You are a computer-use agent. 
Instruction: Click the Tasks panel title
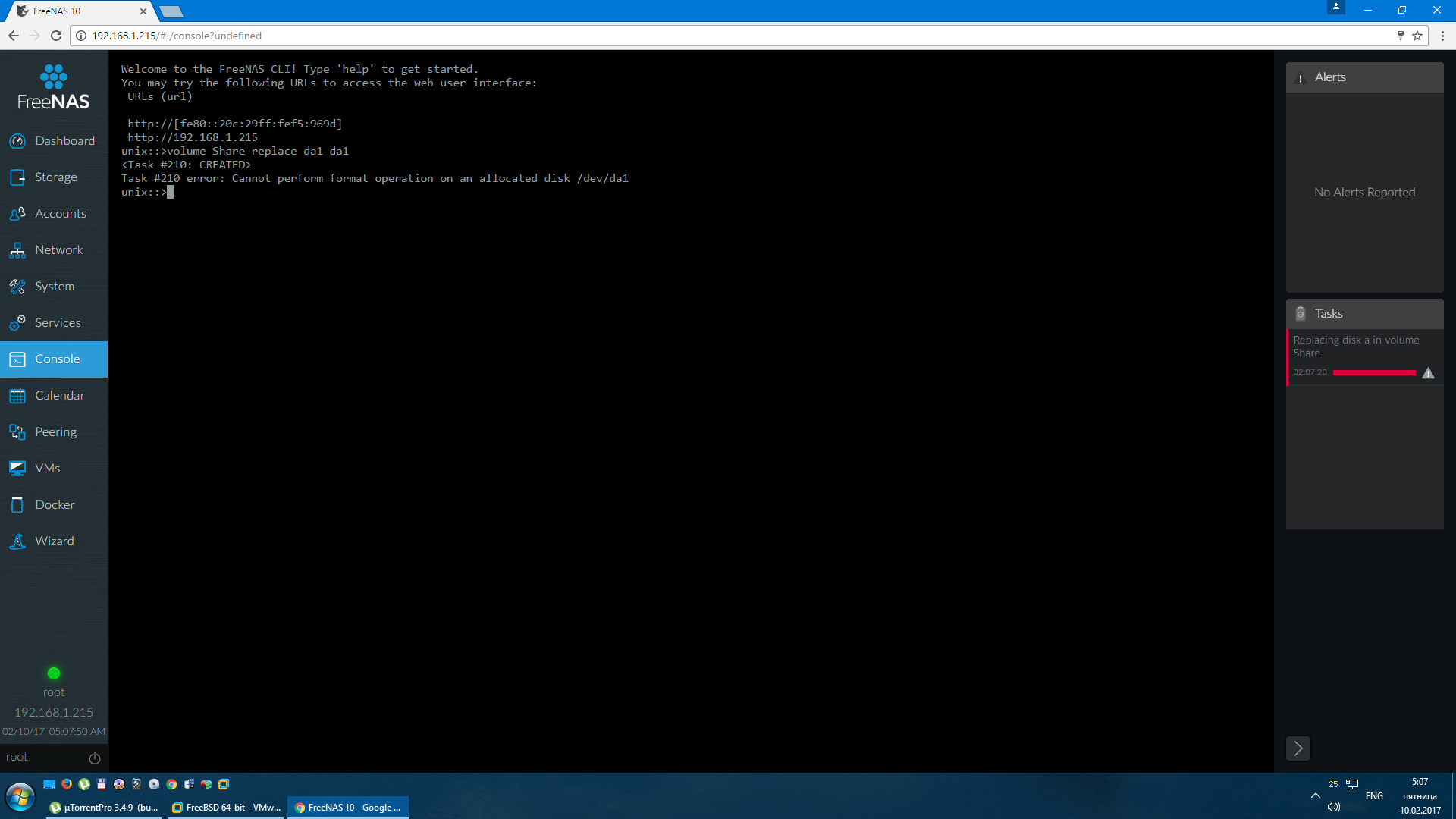pyautogui.click(x=1329, y=314)
